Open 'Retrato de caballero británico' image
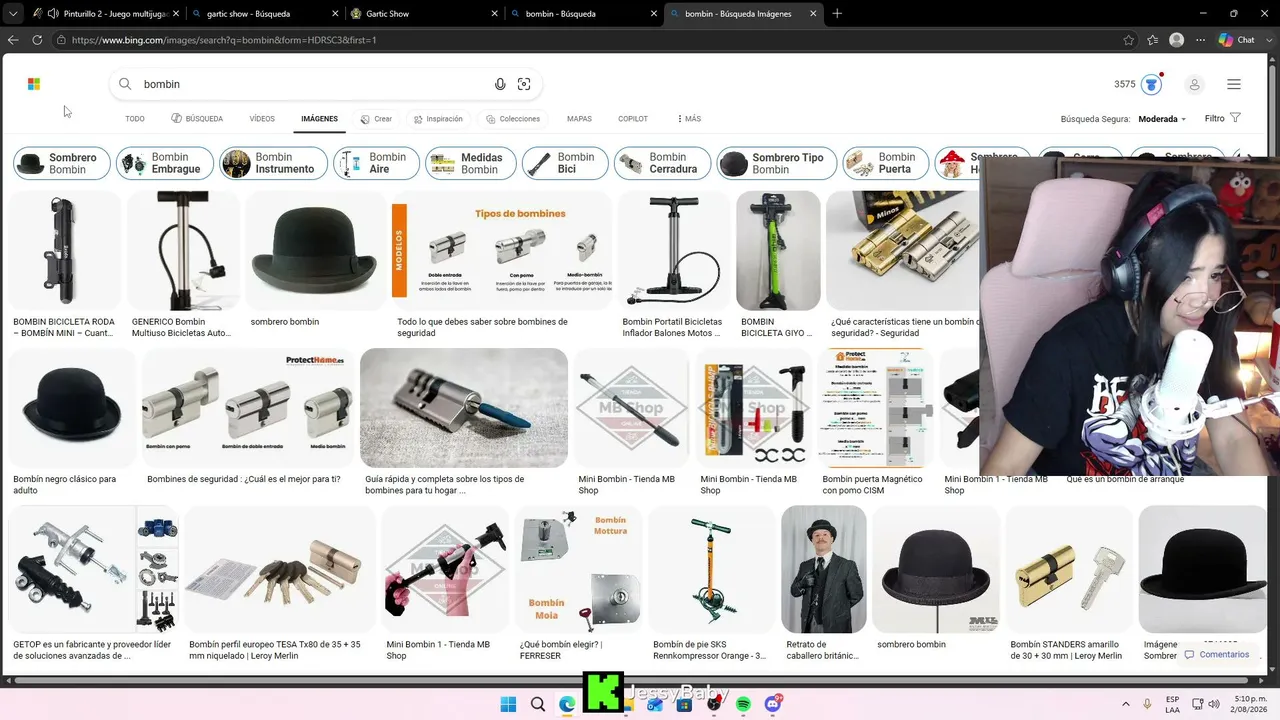This screenshot has width=1280, height=720. coord(824,569)
